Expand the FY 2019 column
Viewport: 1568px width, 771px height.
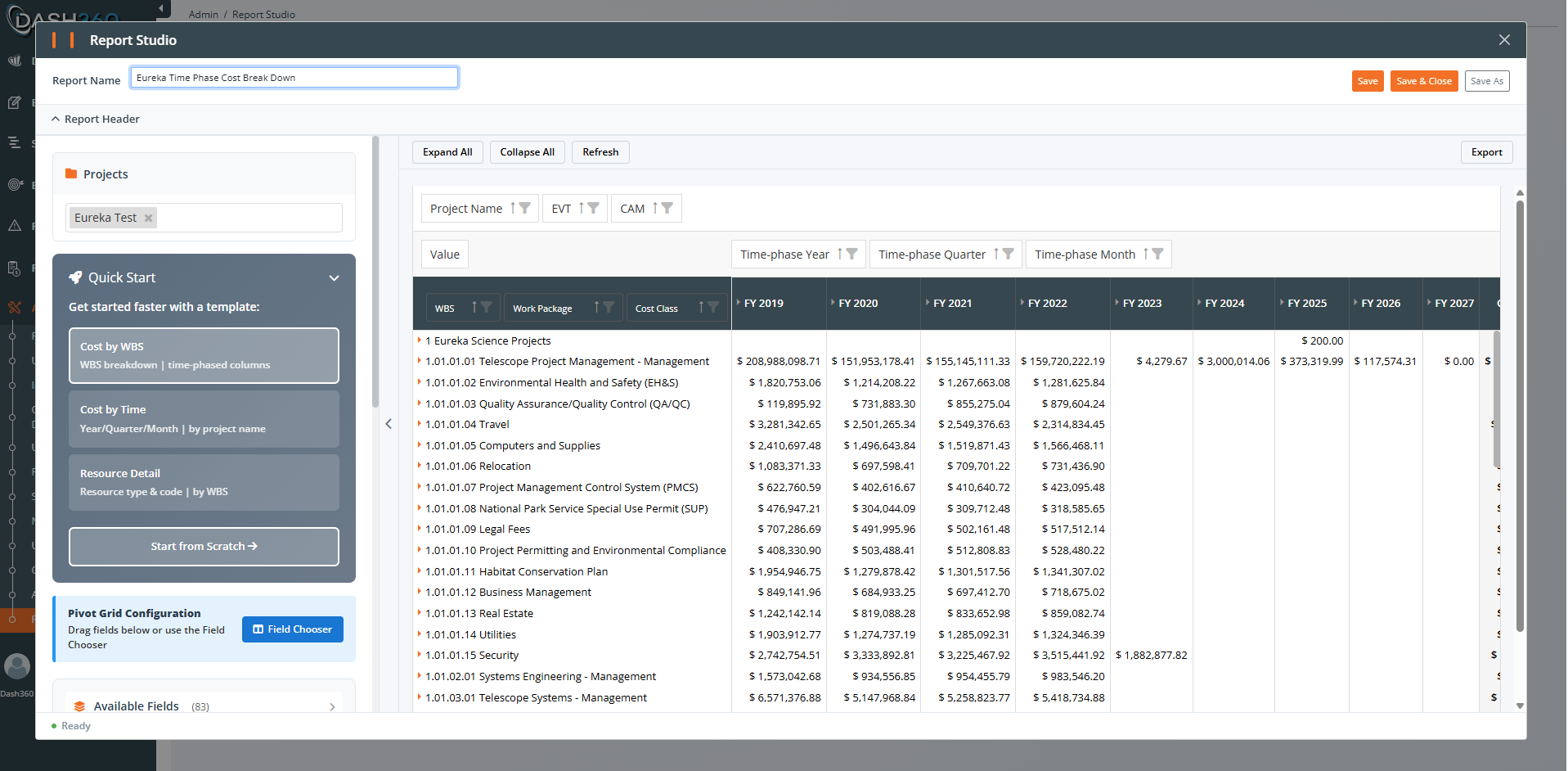[739, 303]
